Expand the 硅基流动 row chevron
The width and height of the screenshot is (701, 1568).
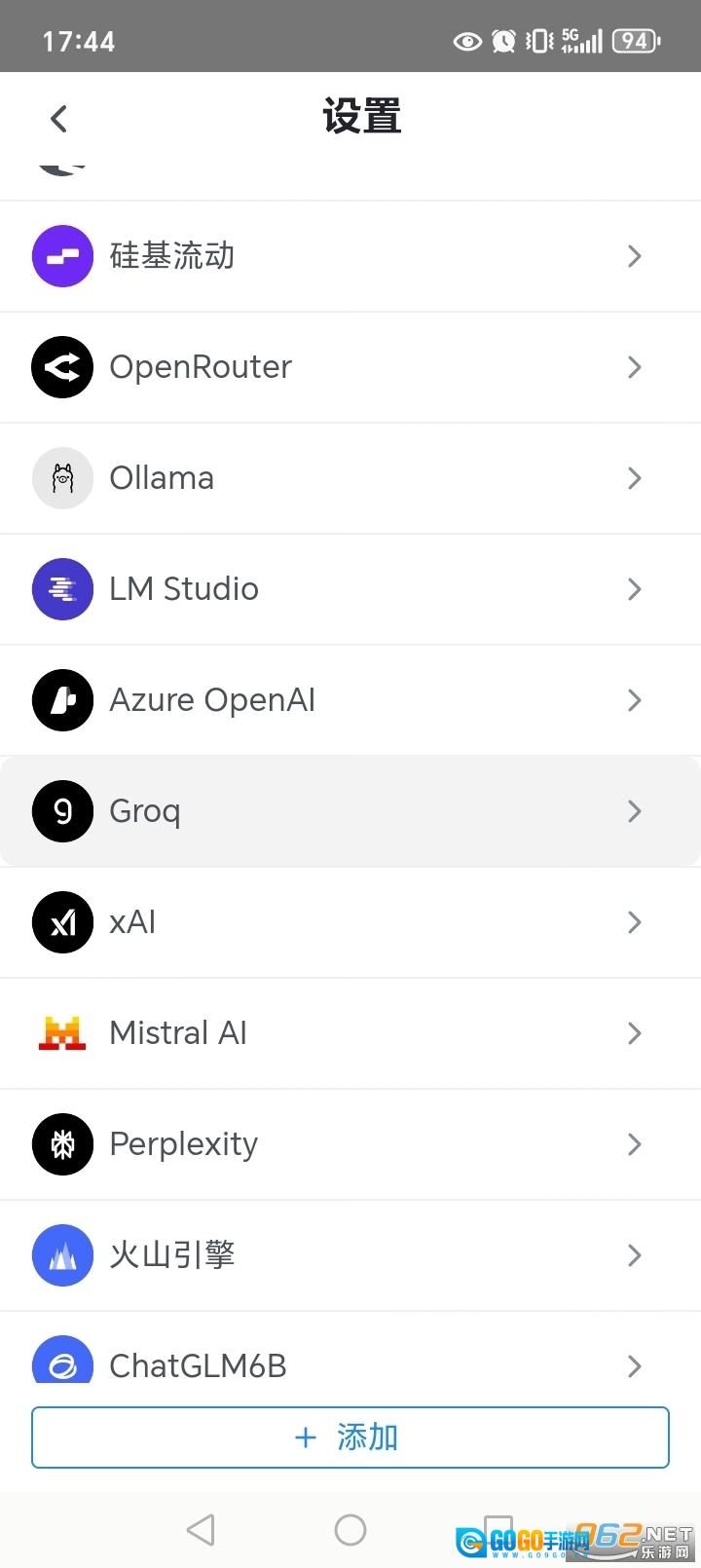[635, 256]
